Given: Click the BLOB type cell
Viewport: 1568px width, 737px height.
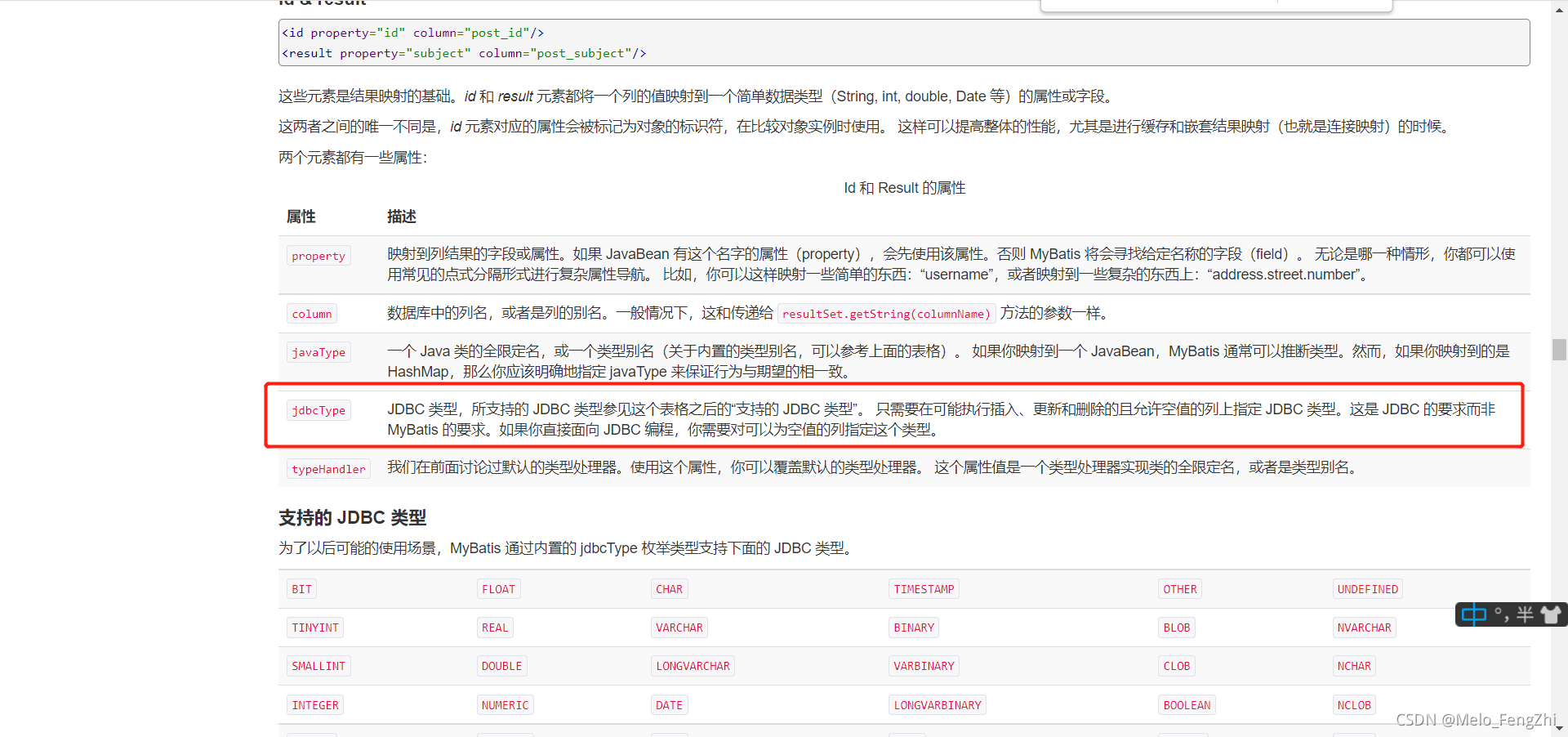Looking at the screenshot, I should pyautogui.click(x=1177, y=628).
